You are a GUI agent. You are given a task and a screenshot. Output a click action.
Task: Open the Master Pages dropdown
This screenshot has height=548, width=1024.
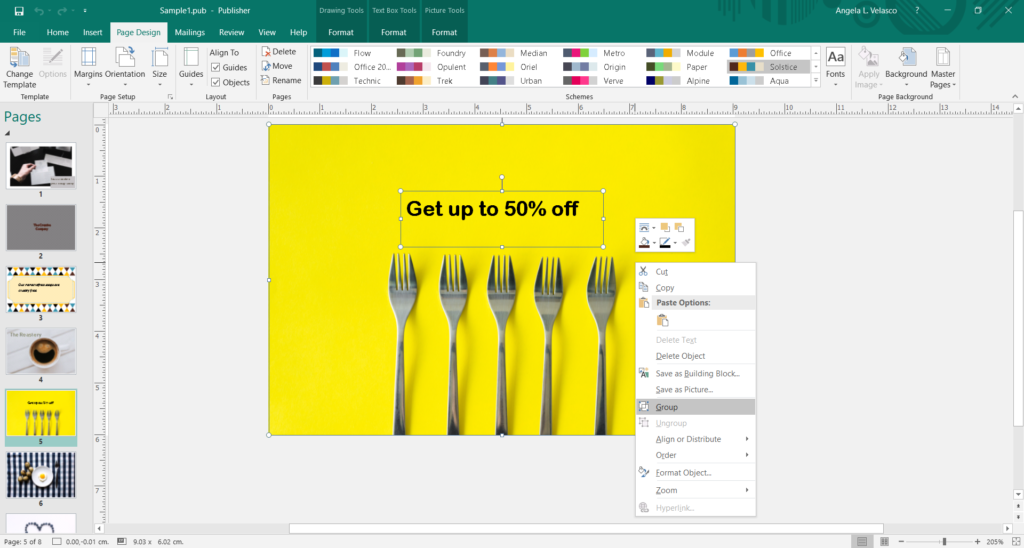[x=942, y=64]
